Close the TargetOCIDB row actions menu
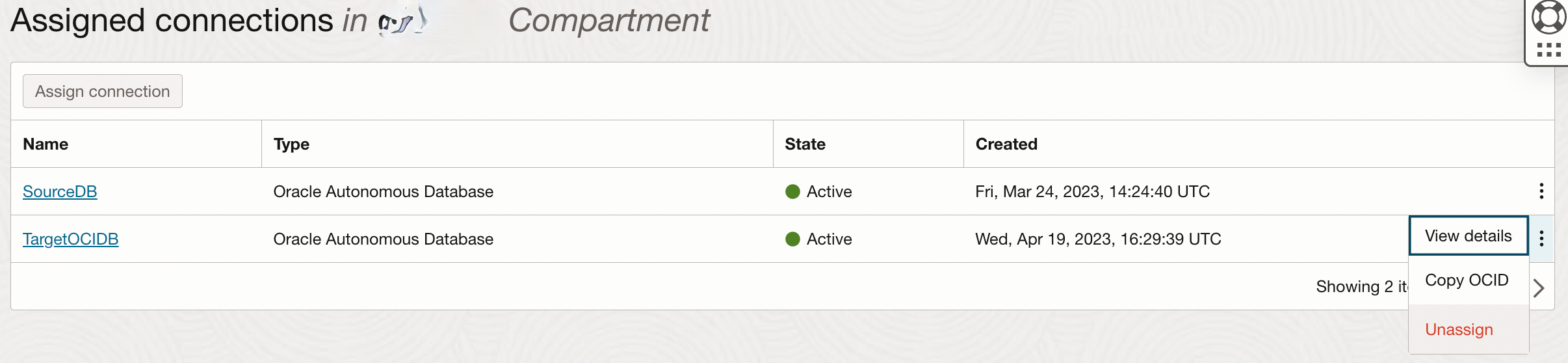Viewport: 1568px width, 363px height. 1541,239
